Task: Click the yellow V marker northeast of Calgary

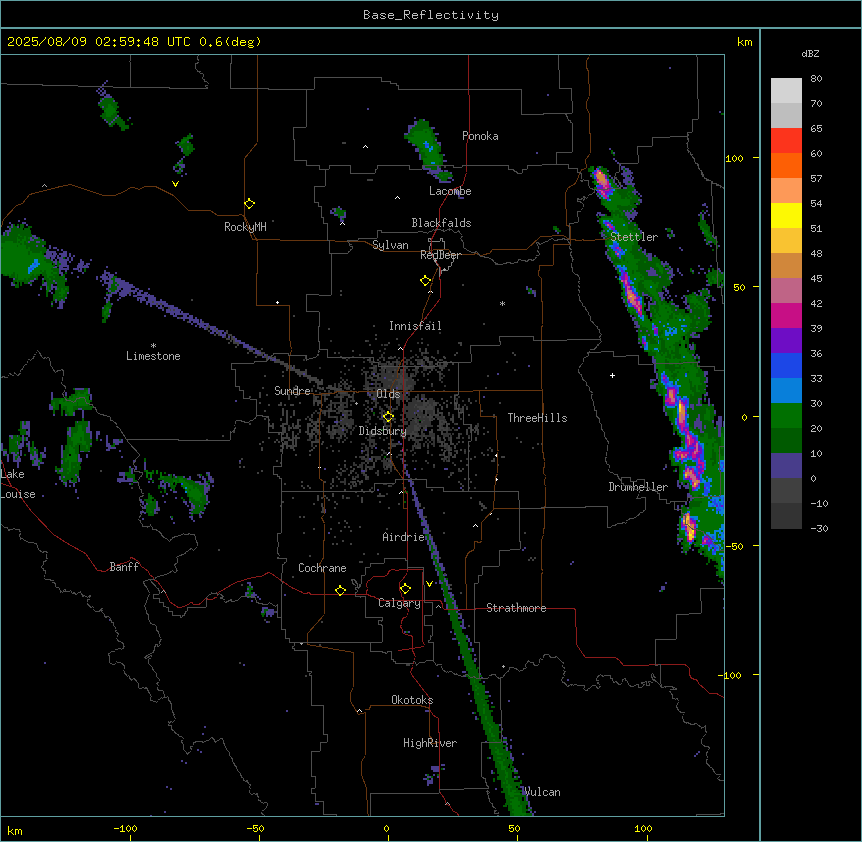Action: tap(429, 584)
